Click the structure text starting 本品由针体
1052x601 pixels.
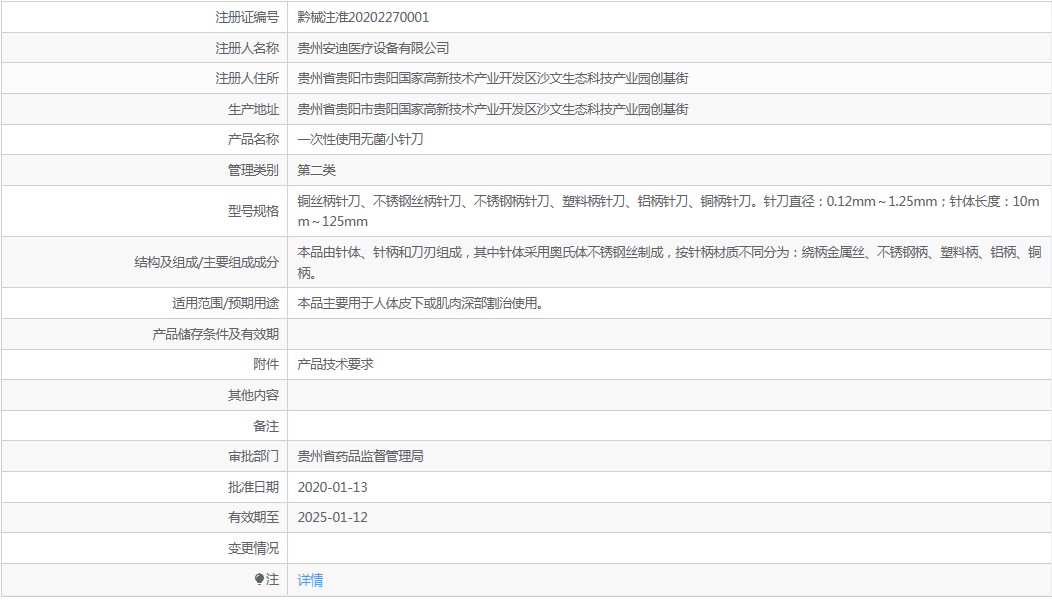[670, 262]
